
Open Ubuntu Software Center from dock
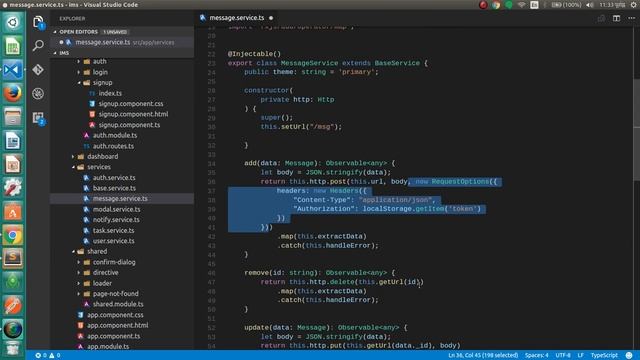tap(13, 211)
